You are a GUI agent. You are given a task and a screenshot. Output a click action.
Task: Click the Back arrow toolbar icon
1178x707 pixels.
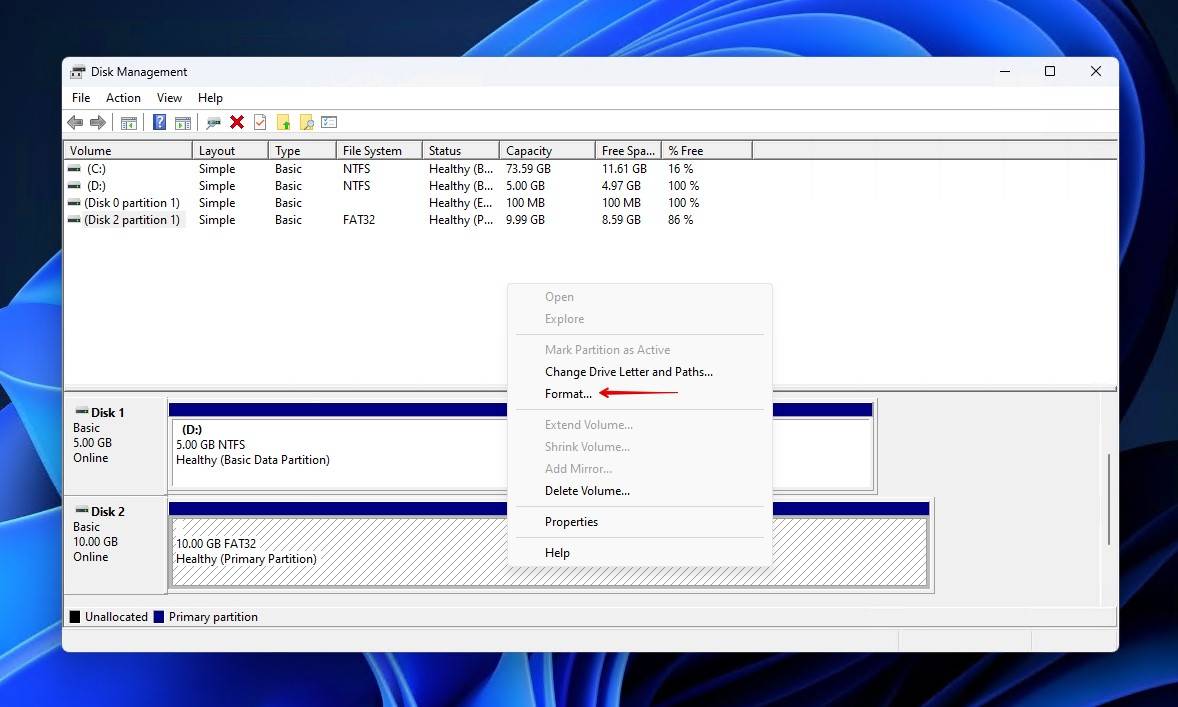pos(75,122)
